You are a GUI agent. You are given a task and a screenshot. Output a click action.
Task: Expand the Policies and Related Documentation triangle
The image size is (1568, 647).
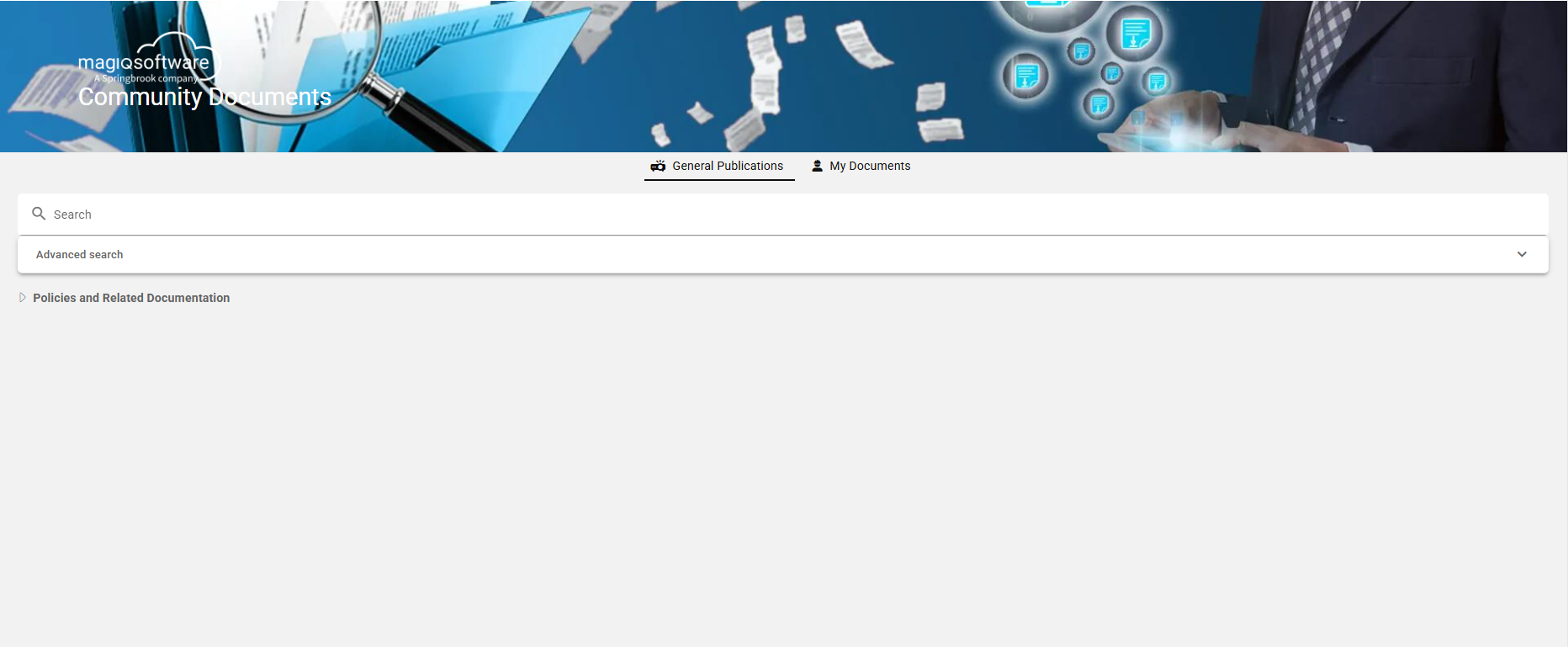[23, 298]
